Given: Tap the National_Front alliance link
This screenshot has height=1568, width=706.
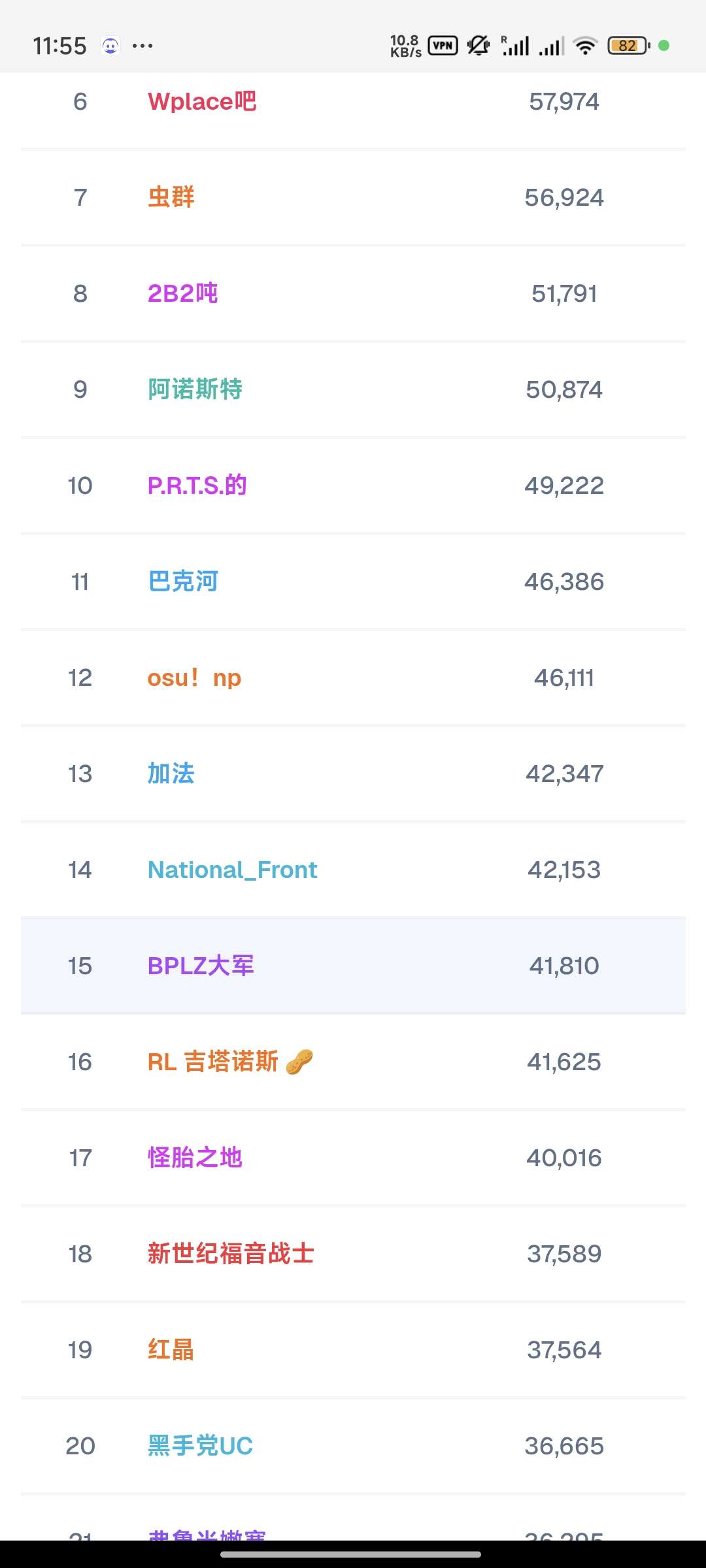Looking at the screenshot, I should [232, 870].
